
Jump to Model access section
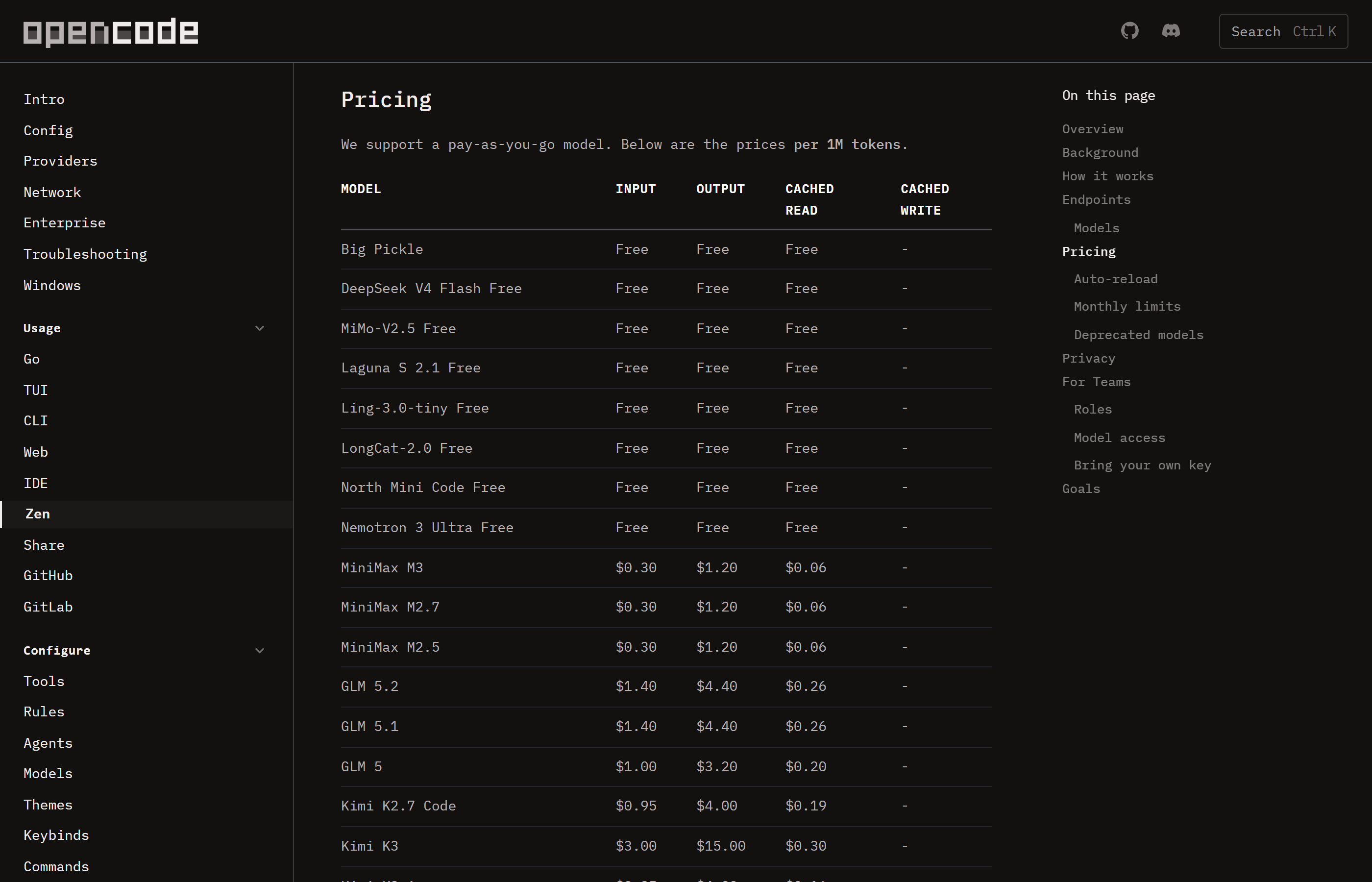pyautogui.click(x=1120, y=438)
